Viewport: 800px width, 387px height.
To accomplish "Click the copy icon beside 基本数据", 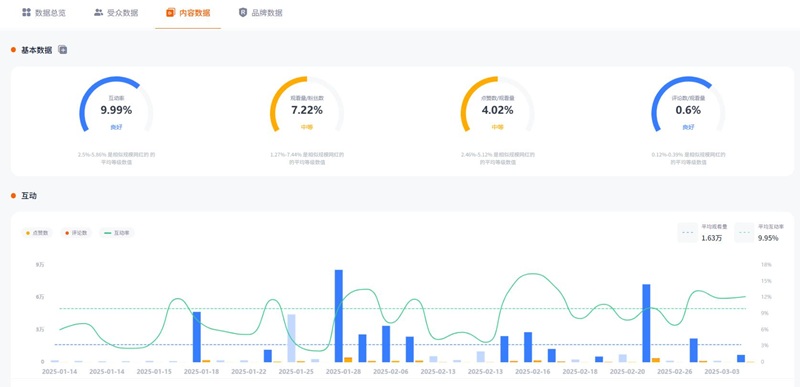I will (62, 49).
